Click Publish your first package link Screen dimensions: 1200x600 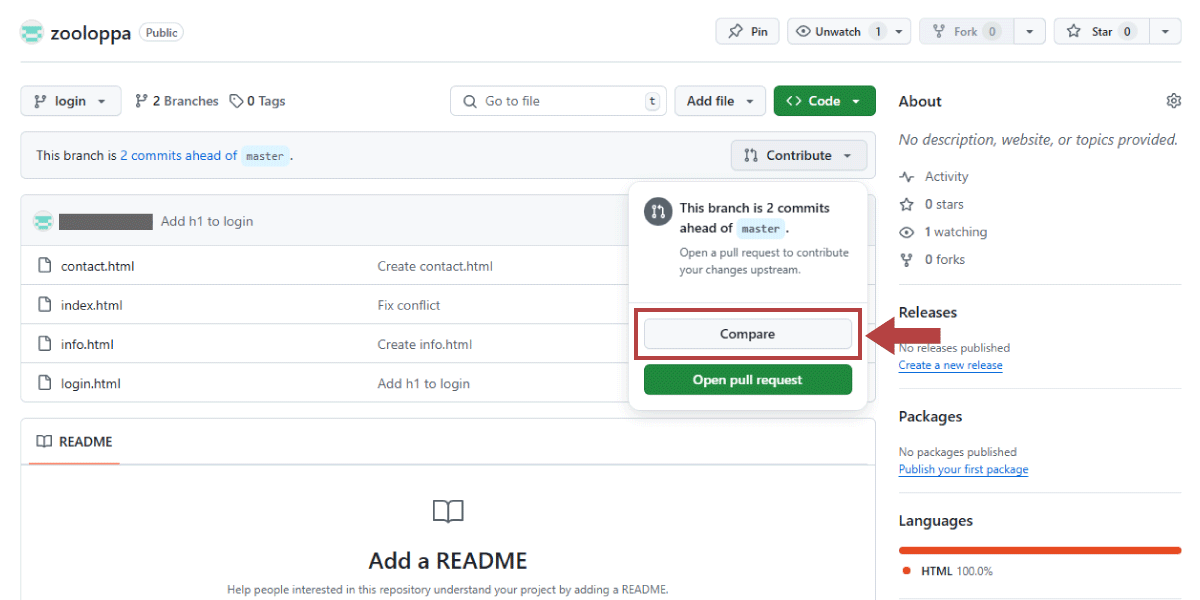(x=963, y=469)
